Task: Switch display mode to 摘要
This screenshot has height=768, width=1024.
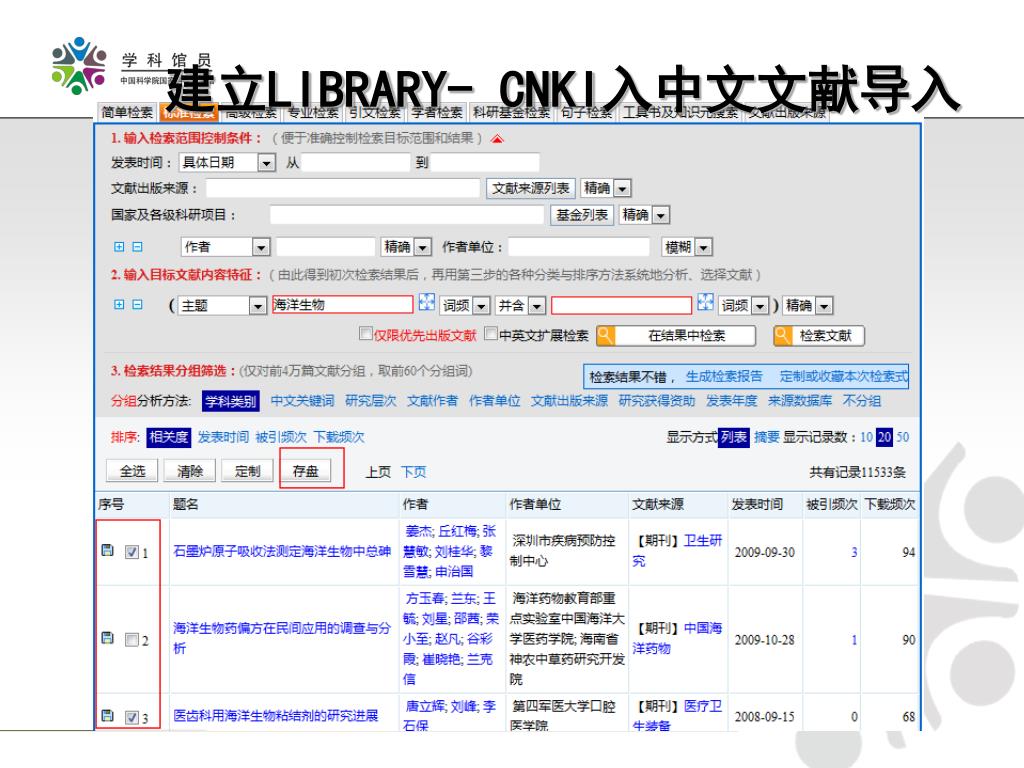Action: coord(767,437)
